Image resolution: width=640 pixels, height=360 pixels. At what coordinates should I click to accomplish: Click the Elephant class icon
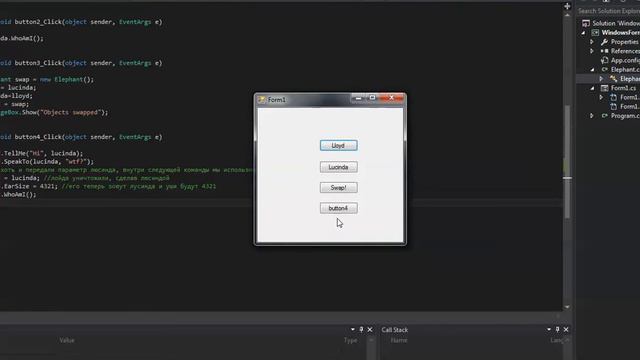(613, 78)
